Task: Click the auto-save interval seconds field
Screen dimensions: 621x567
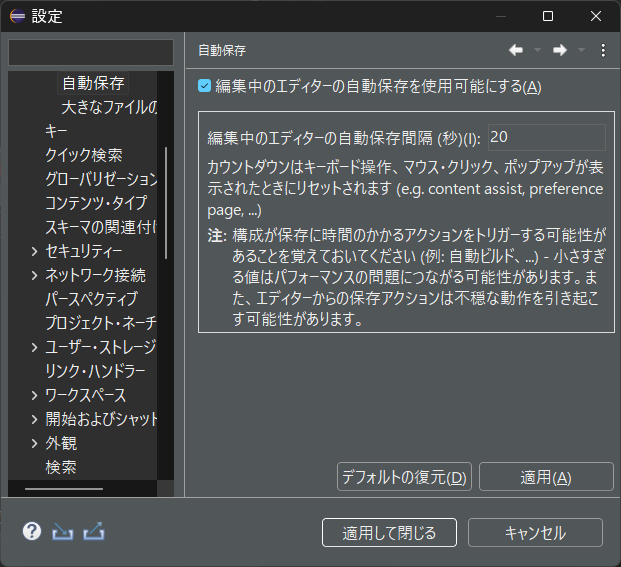Action: pos(545,137)
